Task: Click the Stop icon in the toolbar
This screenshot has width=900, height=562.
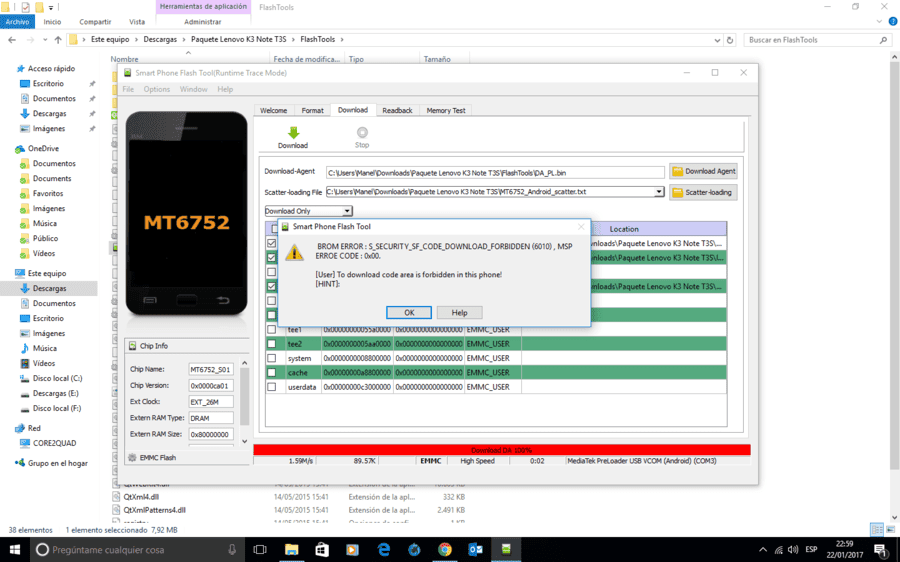Action: (x=362, y=133)
